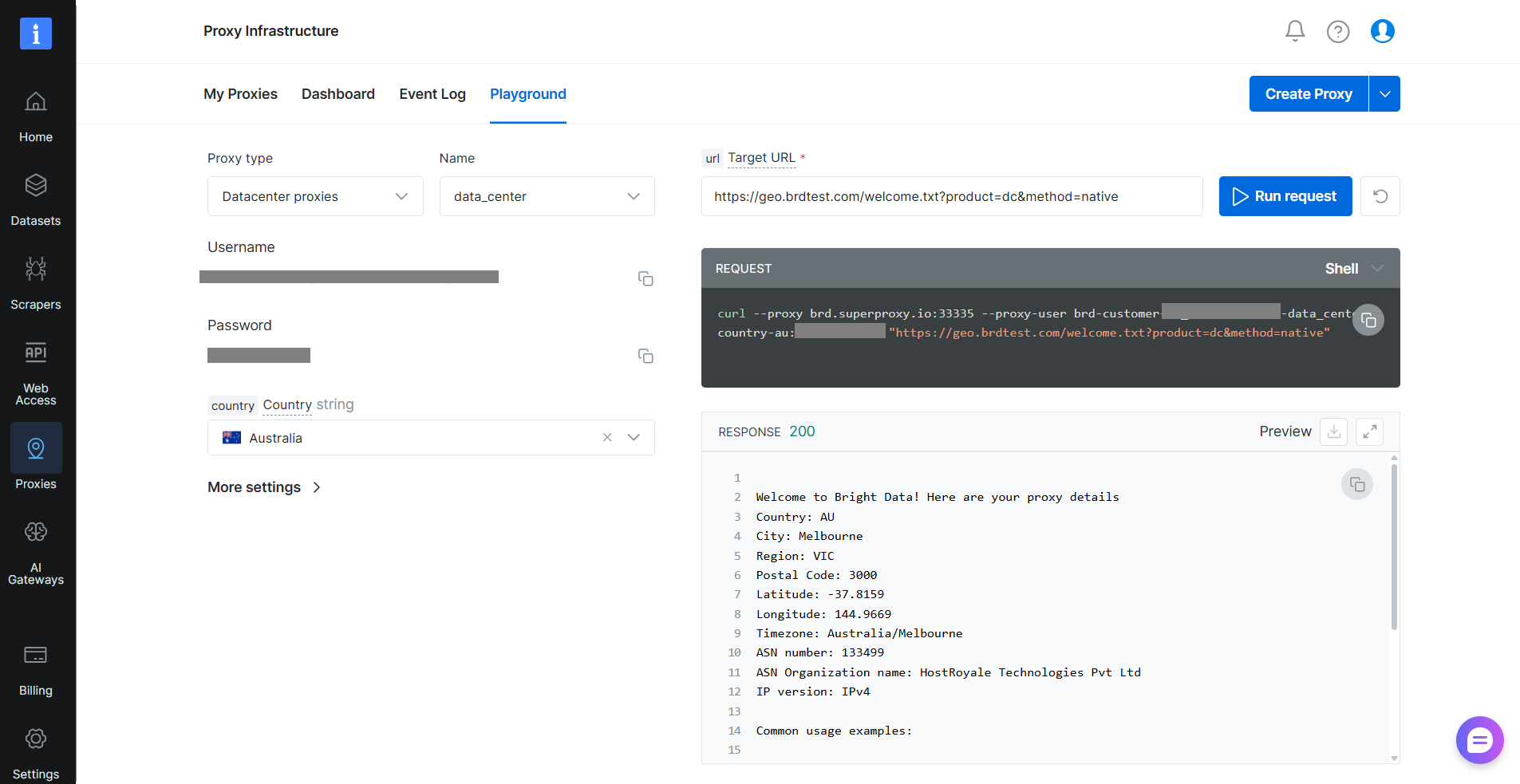Copy the Password value

[646, 356]
